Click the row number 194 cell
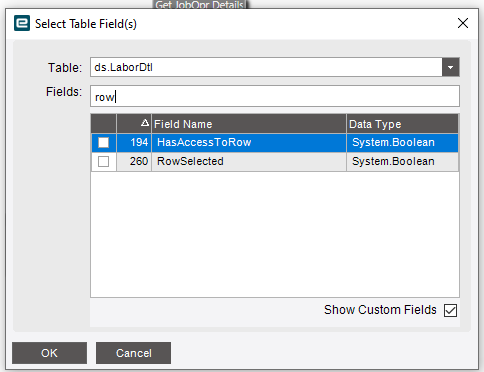The height and width of the screenshot is (372, 484). tap(134, 143)
